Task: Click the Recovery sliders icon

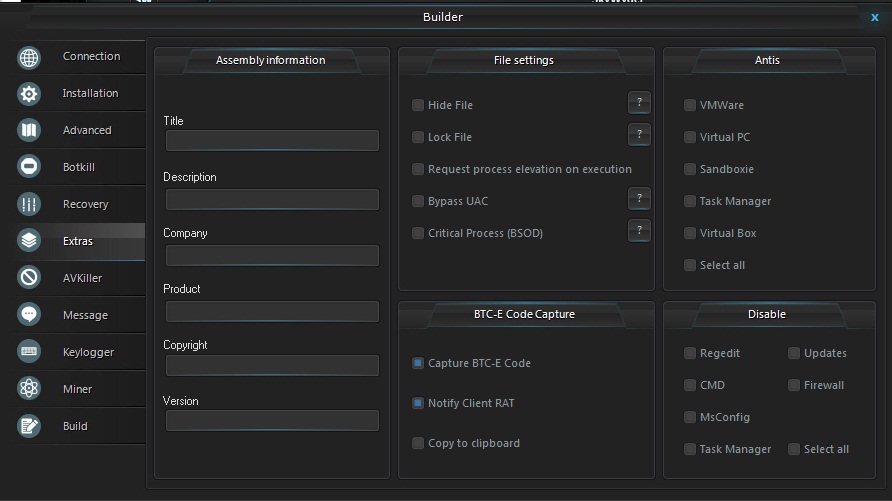Action: pyautogui.click(x=29, y=204)
